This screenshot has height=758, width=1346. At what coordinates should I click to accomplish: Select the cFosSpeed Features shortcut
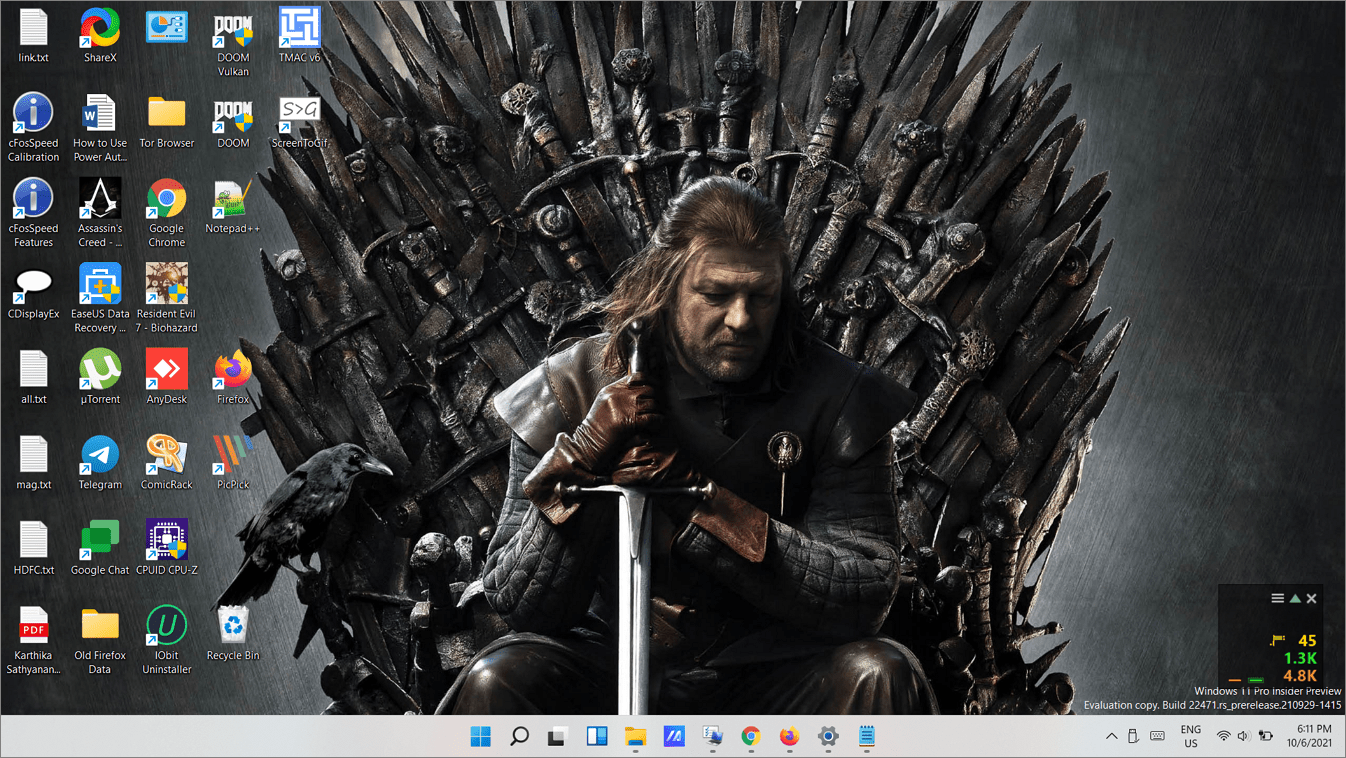point(33,214)
